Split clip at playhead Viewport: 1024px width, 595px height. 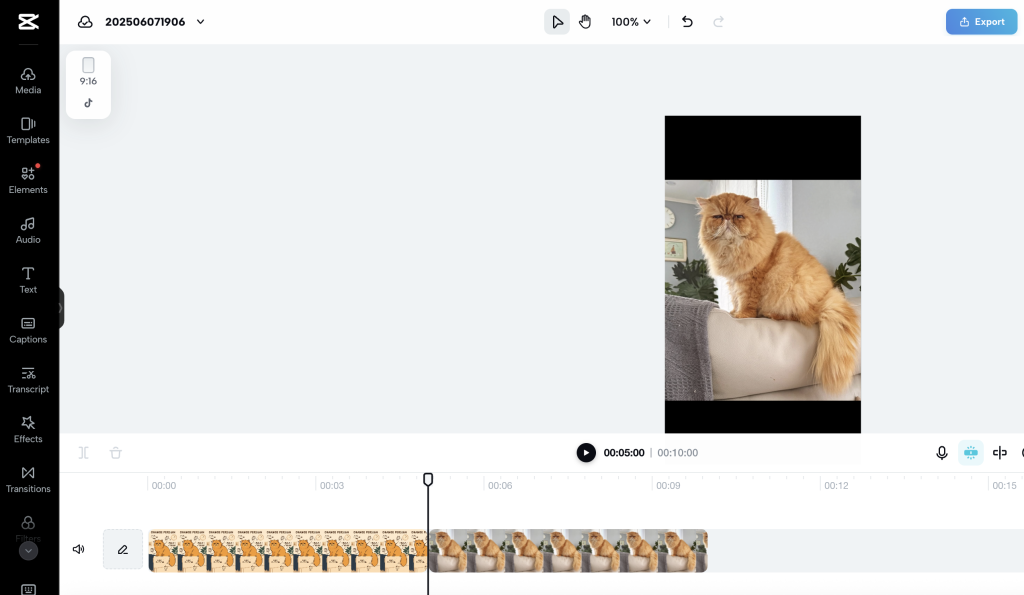tap(84, 453)
